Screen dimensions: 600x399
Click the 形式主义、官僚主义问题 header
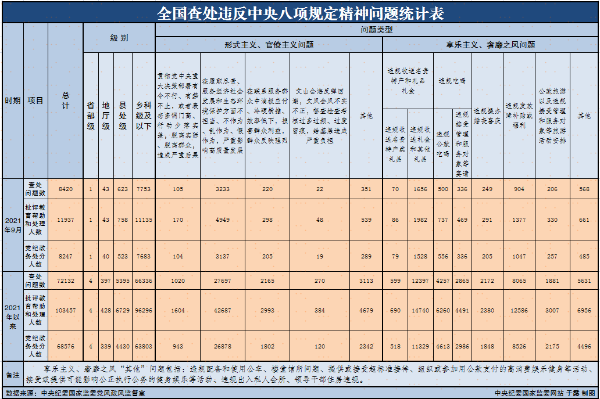(x=269, y=44)
